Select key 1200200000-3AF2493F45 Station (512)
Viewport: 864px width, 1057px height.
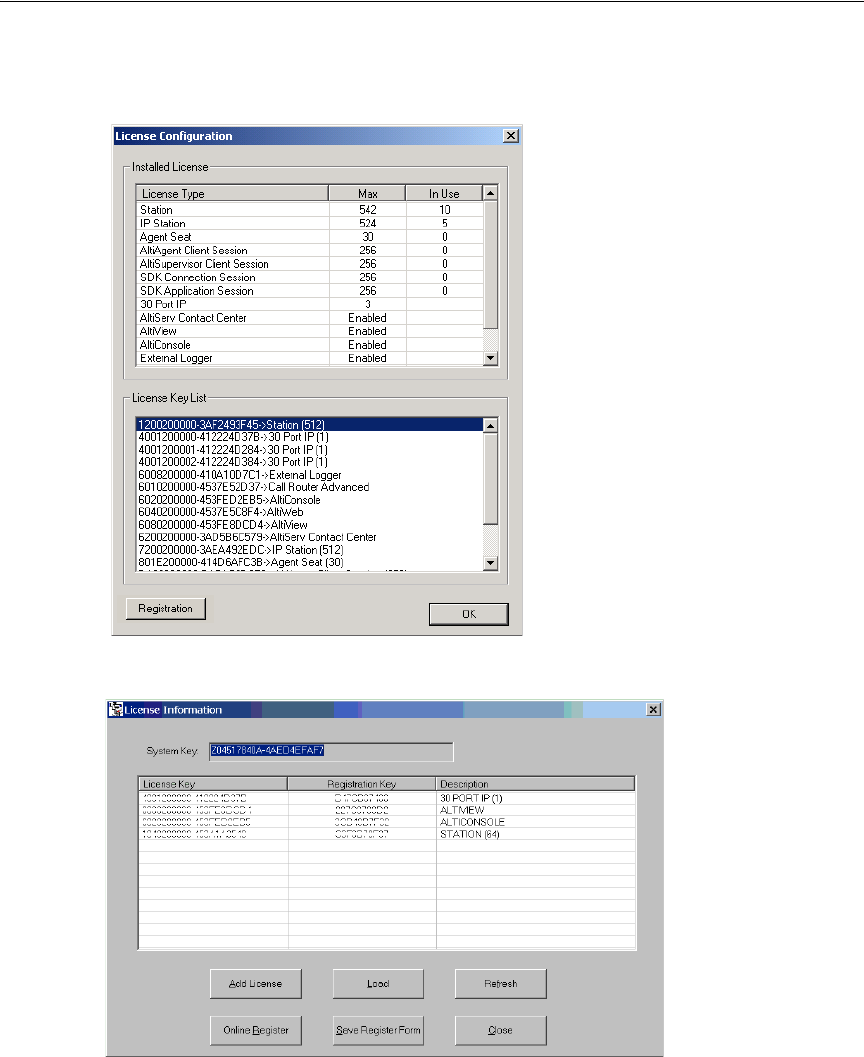[x=310, y=425]
